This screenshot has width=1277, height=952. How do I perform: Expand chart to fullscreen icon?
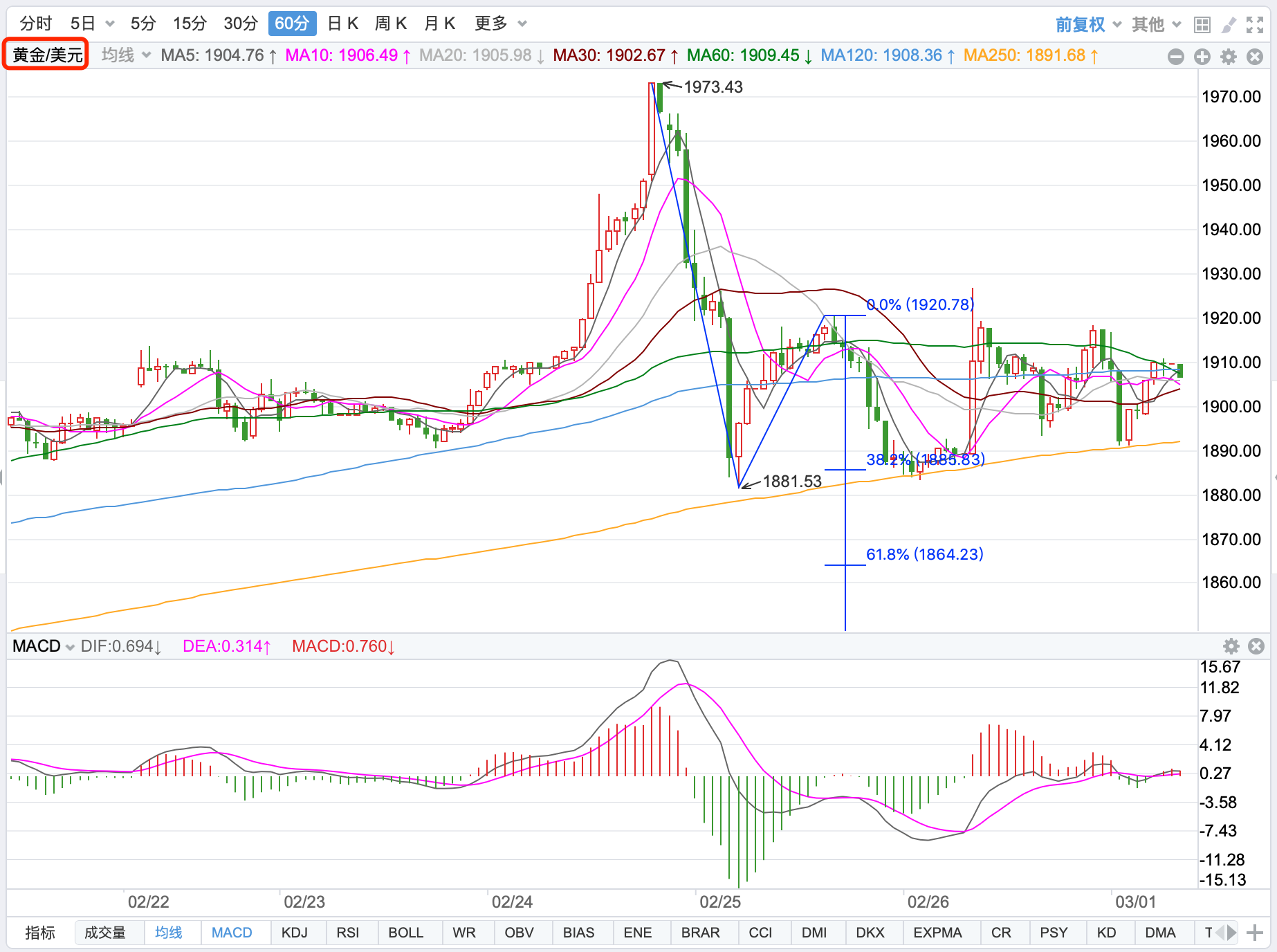pyautogui.click(x=1255, y=25)
